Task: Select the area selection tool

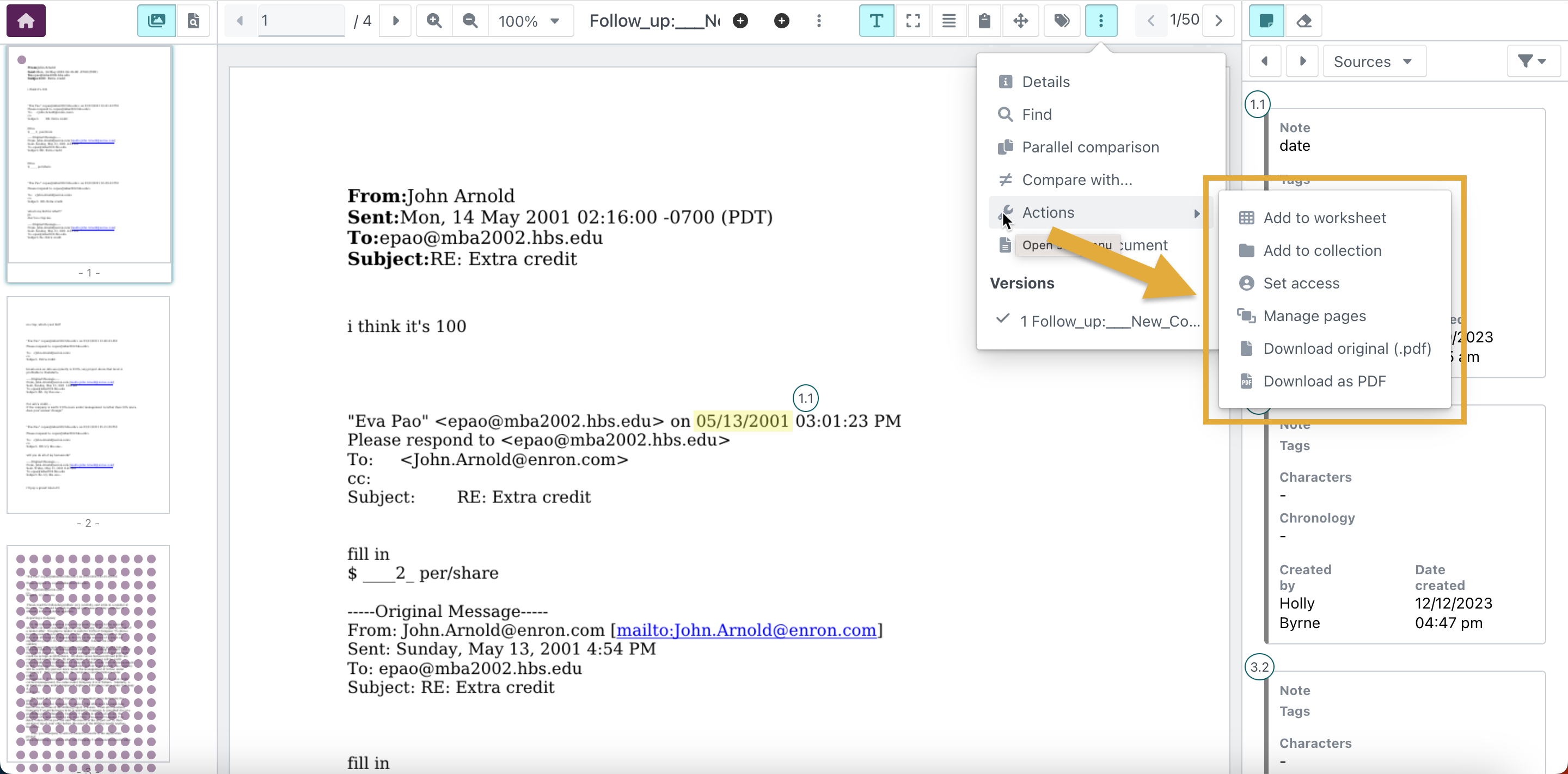Action: 912,21
